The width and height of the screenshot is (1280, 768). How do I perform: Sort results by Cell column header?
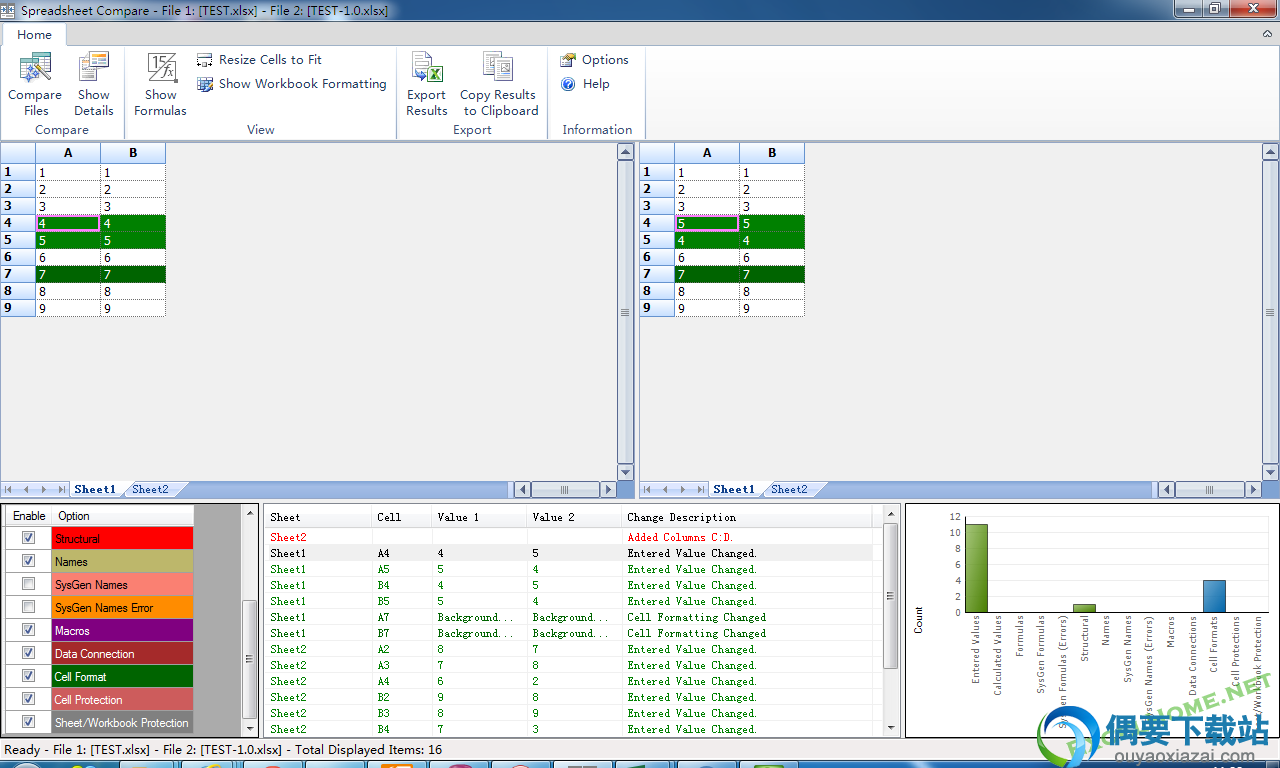pyautogui.click(x=402, y=517)
